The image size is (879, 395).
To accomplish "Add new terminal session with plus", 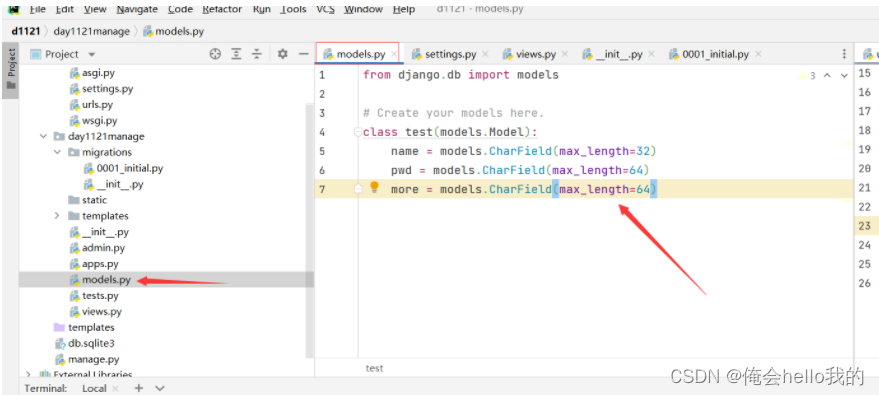I will [138, 388].
